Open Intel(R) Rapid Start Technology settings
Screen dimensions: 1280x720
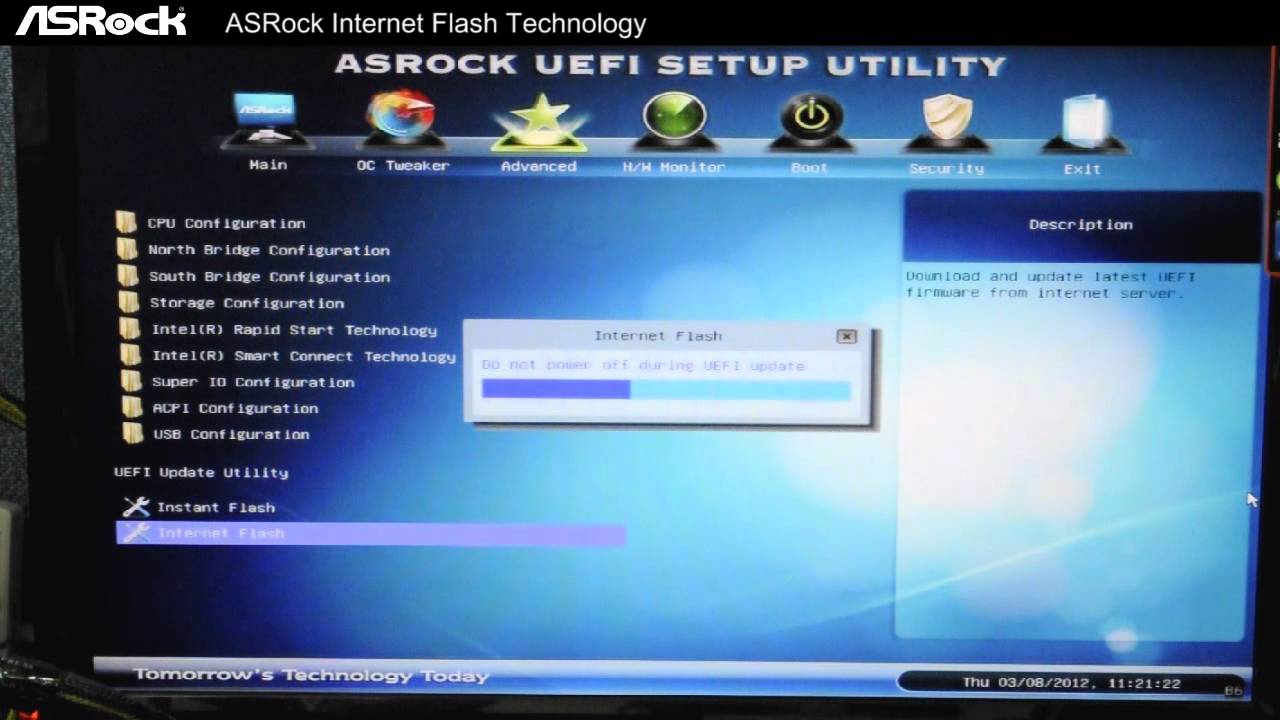[294, 330]
